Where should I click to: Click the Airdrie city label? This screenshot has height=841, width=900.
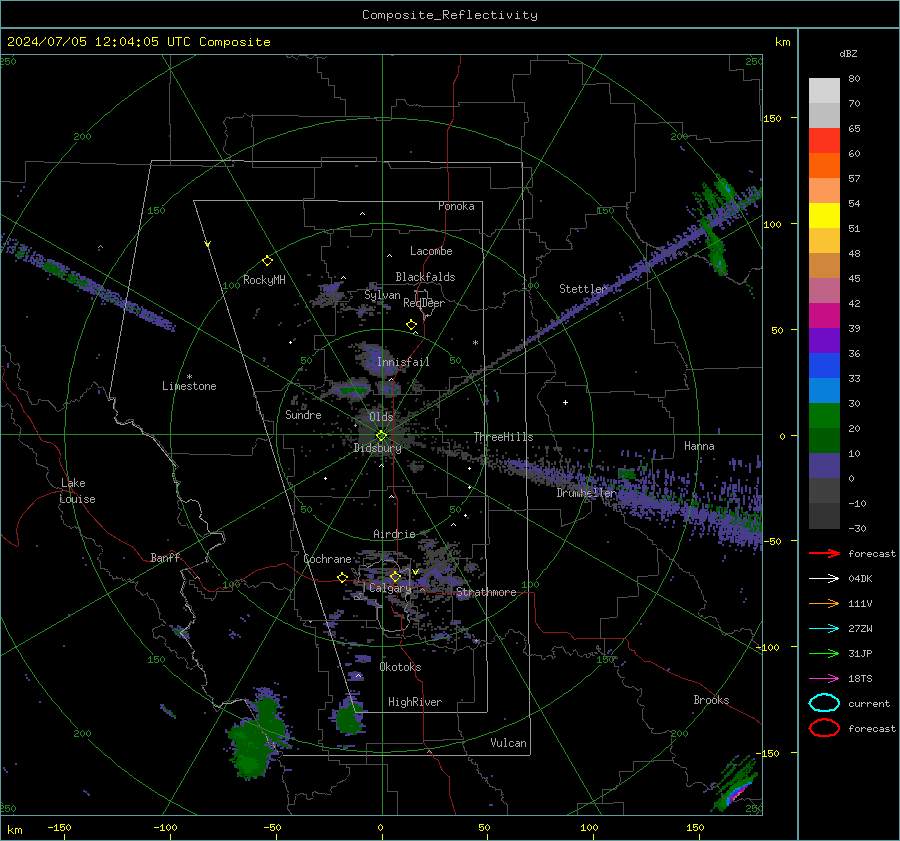(x=394, y=534)
